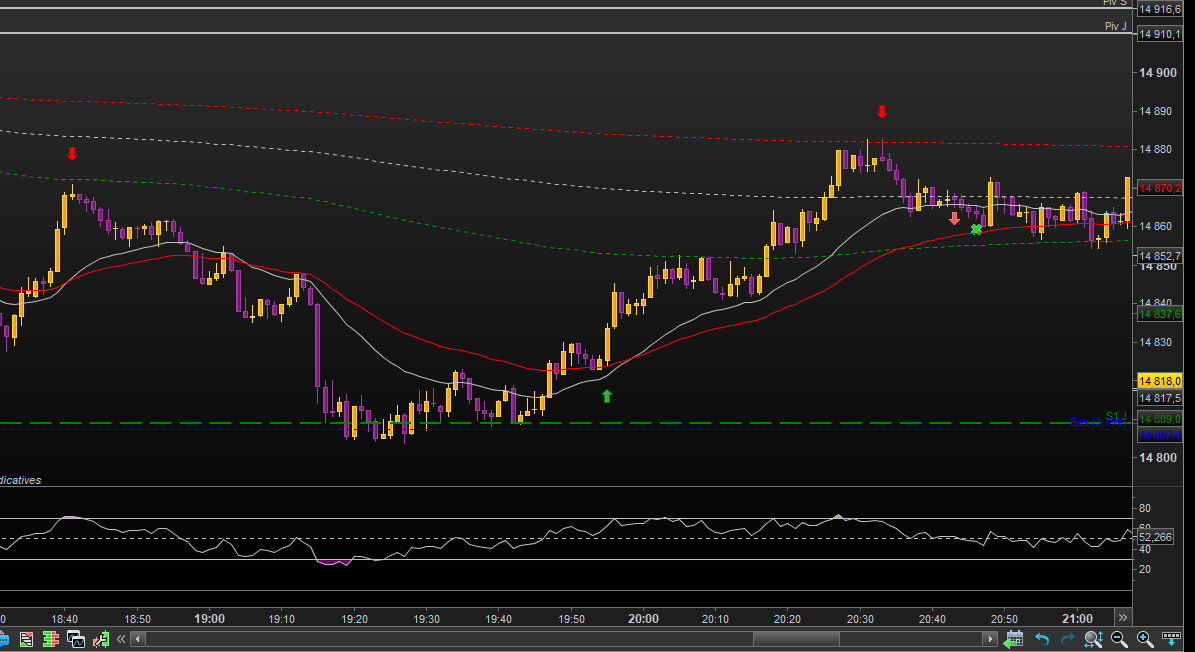1195x652 pixels.
Task: Open the order list icon in the bottom toolbar
Action: point(27,639)
